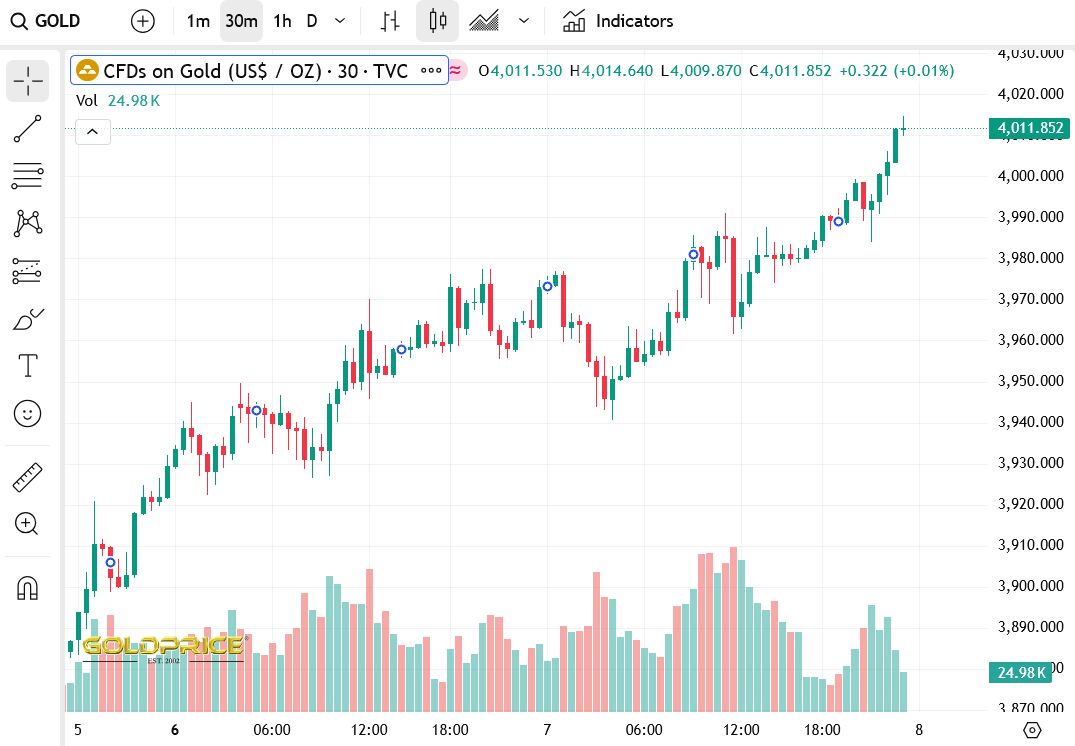1075x746 pixels.
Task: Open chart style dropdown next to area icon
Action: point(524,21)
